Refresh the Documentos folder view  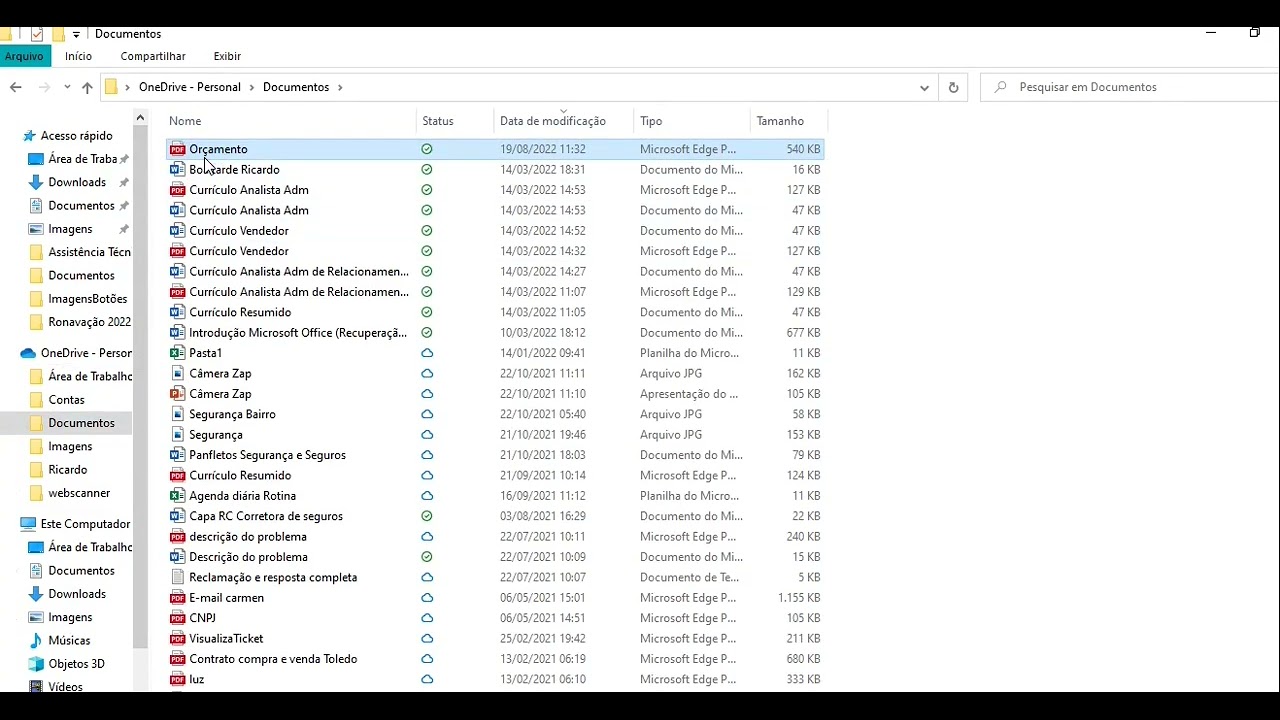(953, 87)
